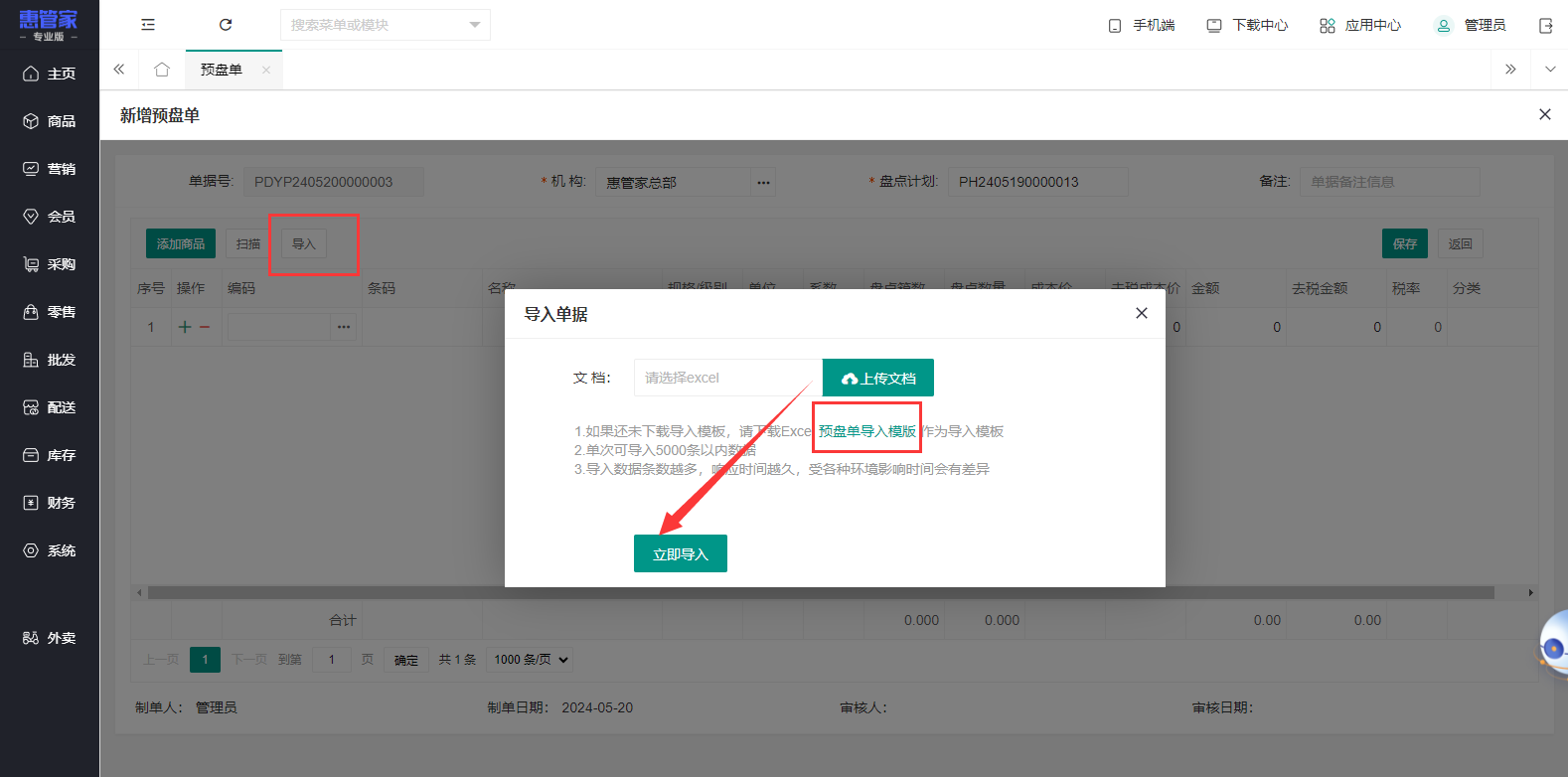Viewport: 1568px width, 777px height.
Task: Open 手机端 in top bar
Action: [1142, 25]
